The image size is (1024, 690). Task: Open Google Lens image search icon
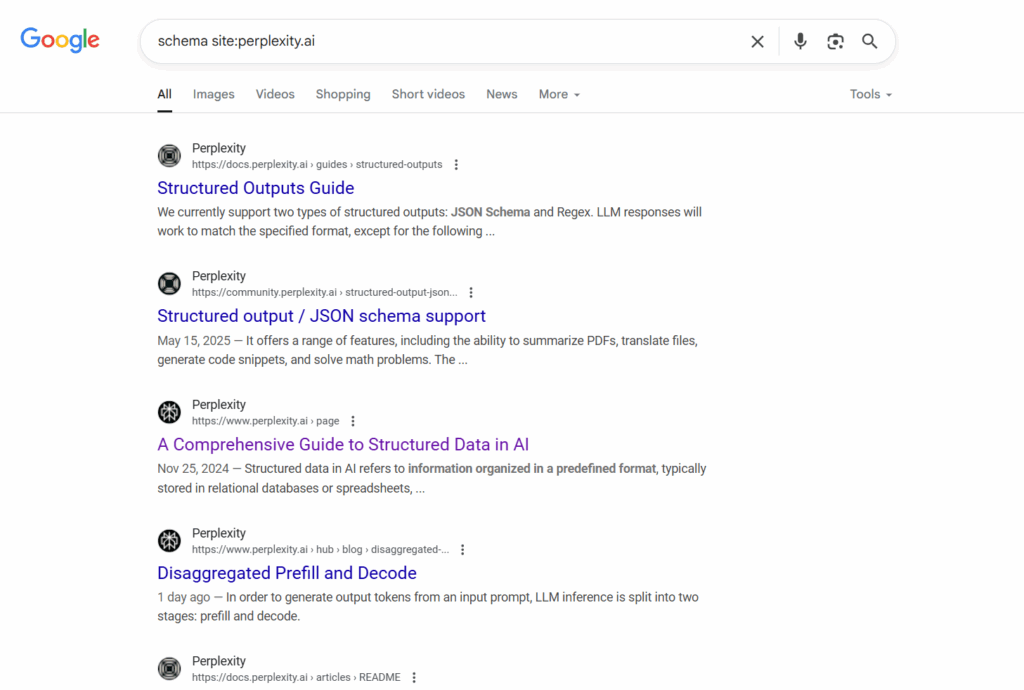pyautogui.click(x=835, y=42)
